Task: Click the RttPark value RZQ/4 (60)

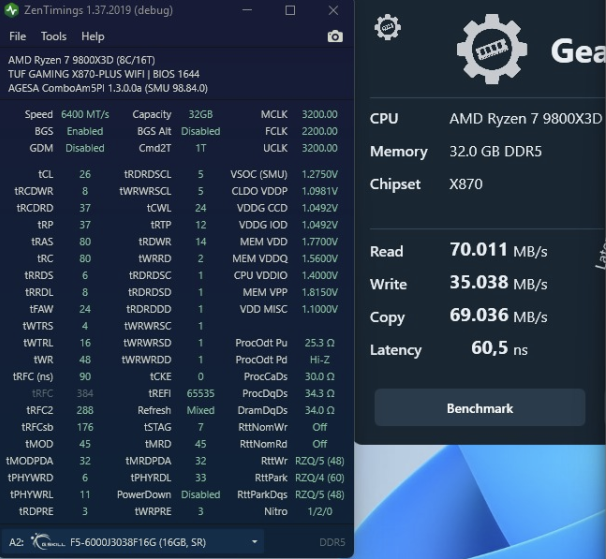Action: point(320,478)
